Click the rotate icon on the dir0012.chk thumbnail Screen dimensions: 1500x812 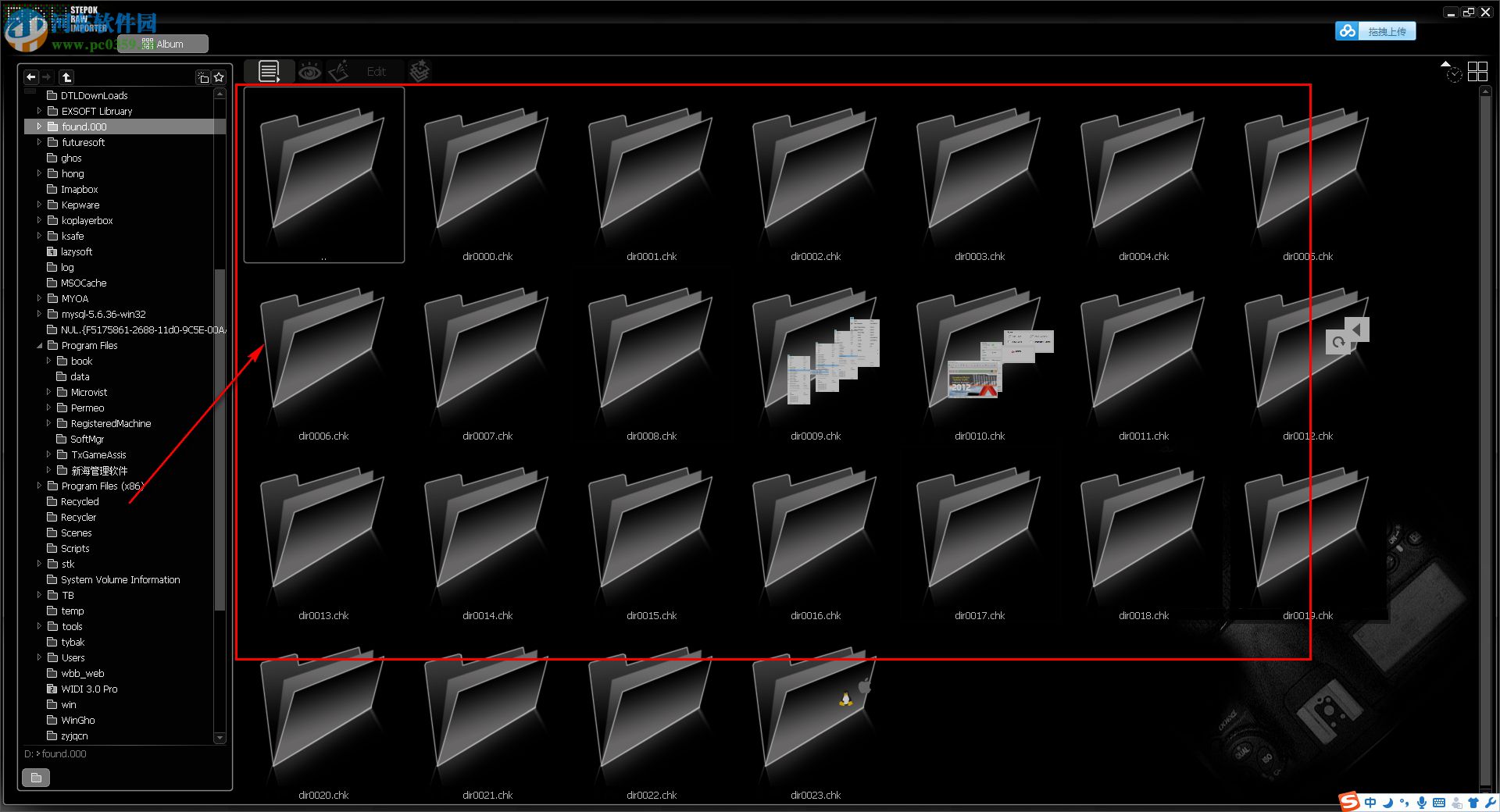pos(1338,342)
